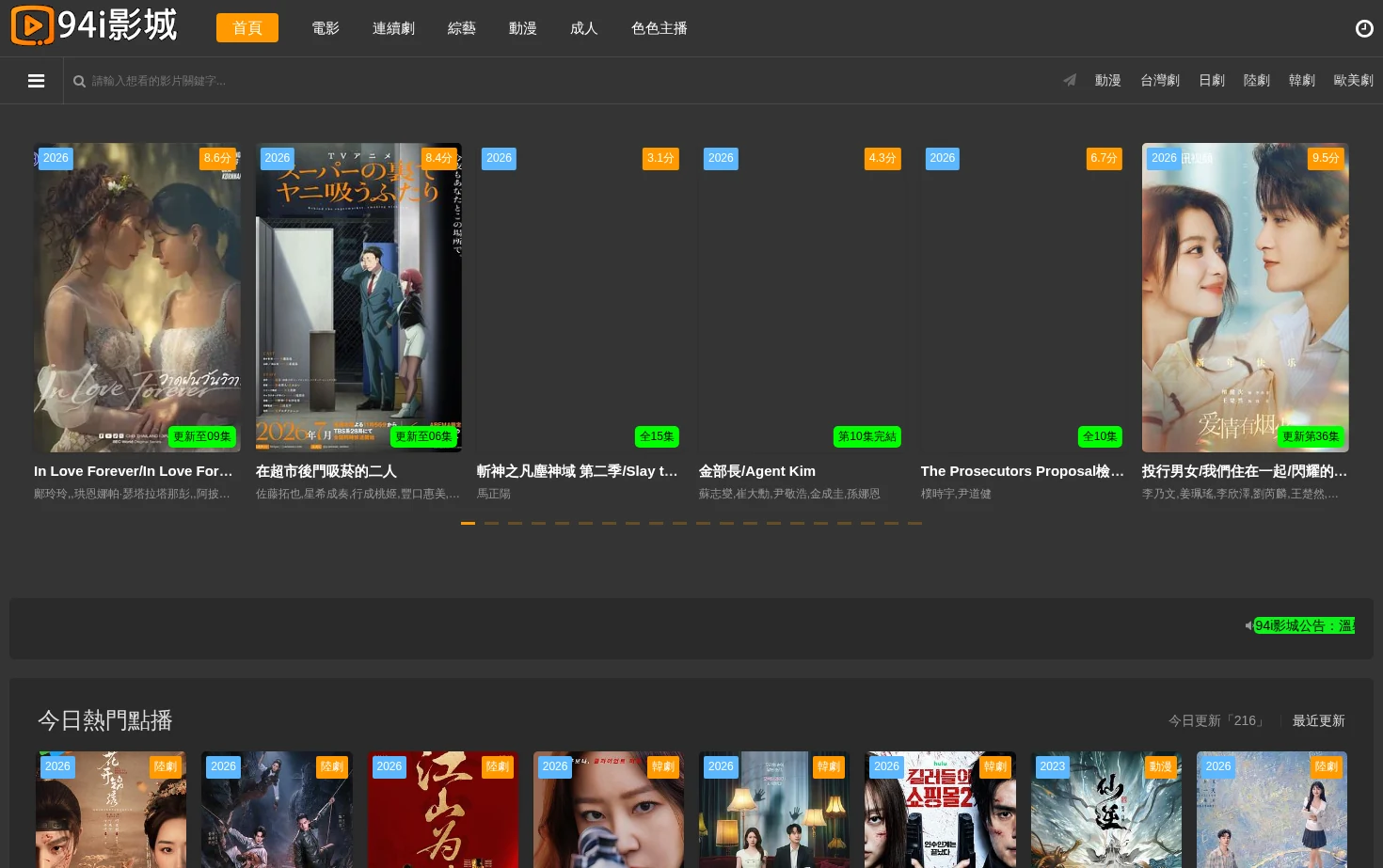Open the viewing history clock icon

1363,28
